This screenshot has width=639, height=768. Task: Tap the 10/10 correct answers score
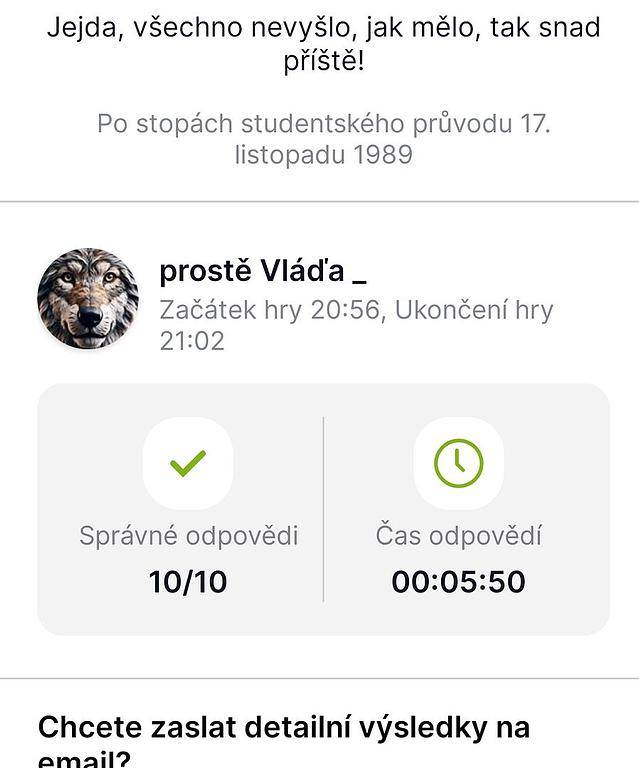(188, 582)
